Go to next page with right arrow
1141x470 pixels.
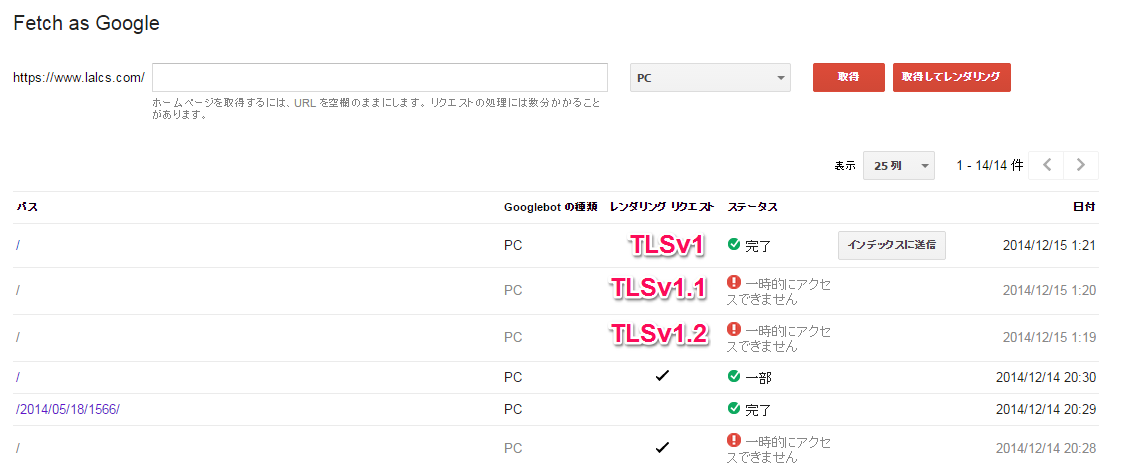[x=1081, y=166]
